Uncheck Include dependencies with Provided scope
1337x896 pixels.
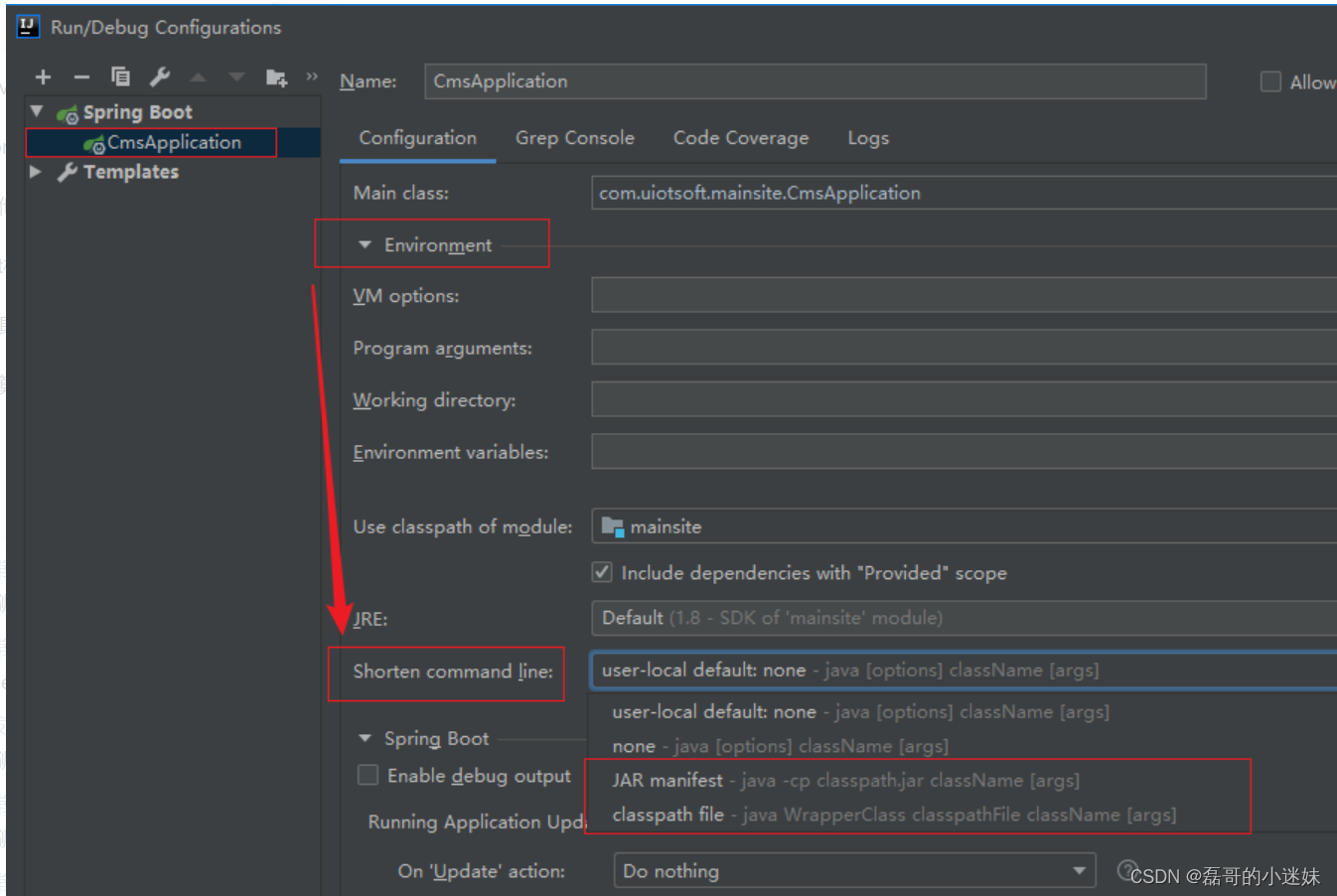(x=602, y=572)
